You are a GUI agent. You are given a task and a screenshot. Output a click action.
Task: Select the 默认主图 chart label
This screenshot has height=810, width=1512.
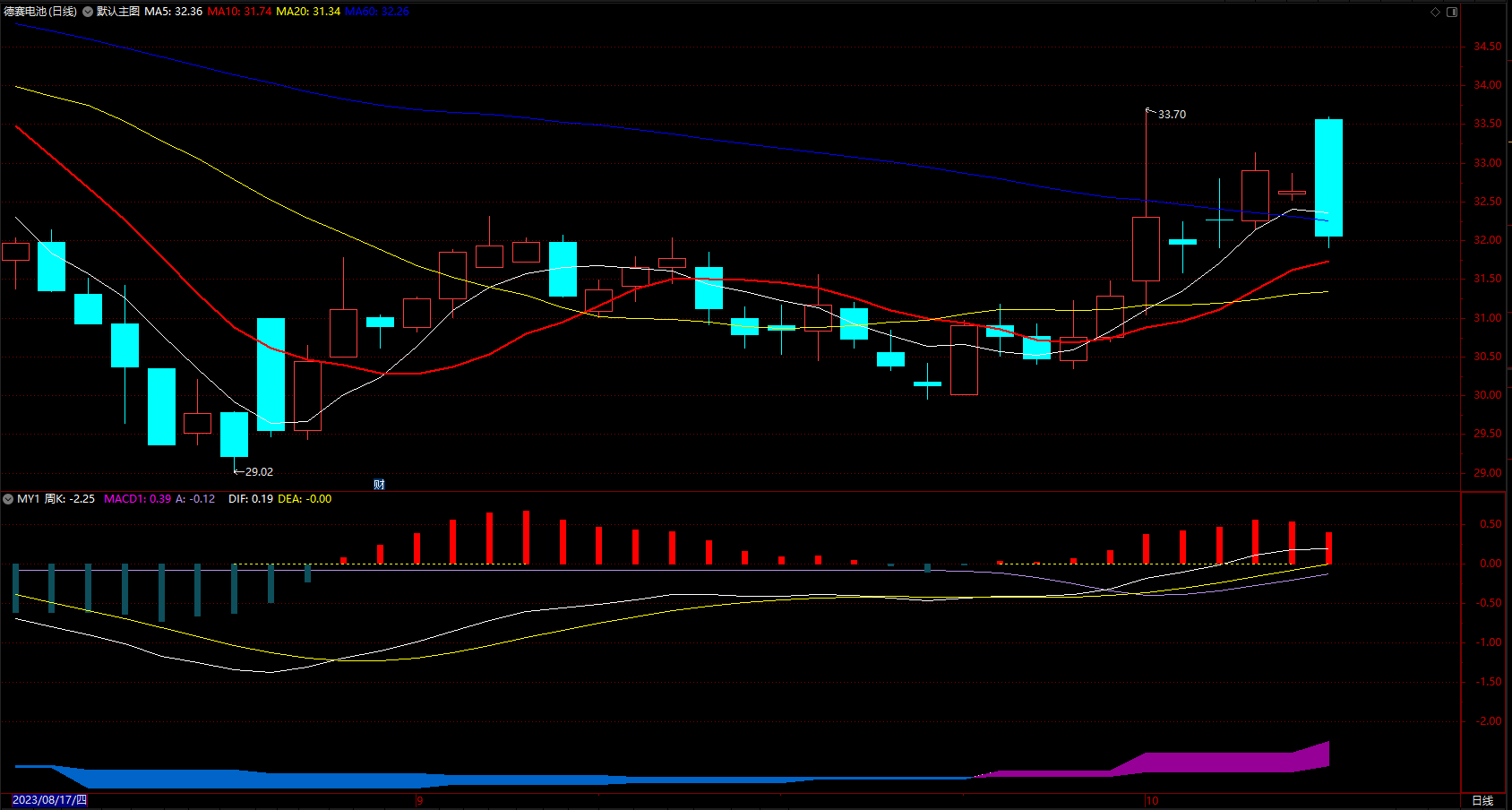coord(118,12)
